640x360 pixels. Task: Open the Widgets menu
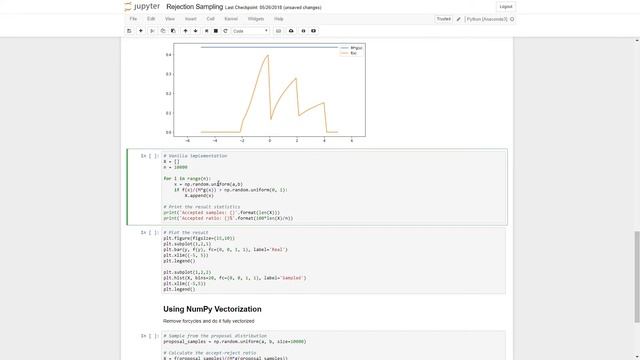[x=256, y=19]
